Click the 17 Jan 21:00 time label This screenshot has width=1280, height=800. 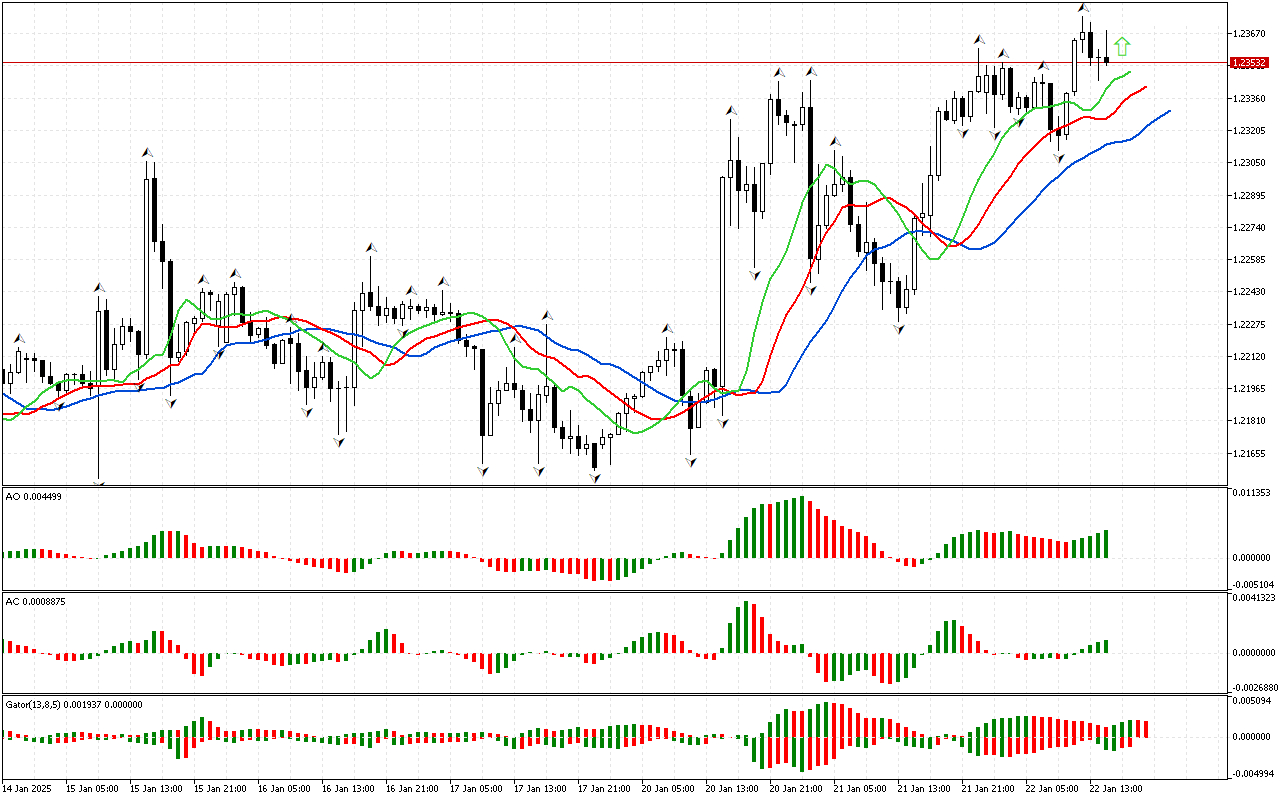click(x=605, y=788)
